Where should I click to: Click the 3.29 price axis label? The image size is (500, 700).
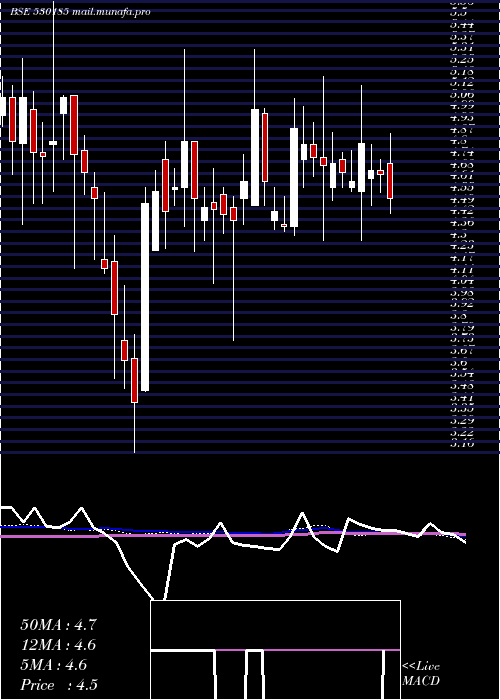pyautogui.click(x=462, y=421)
